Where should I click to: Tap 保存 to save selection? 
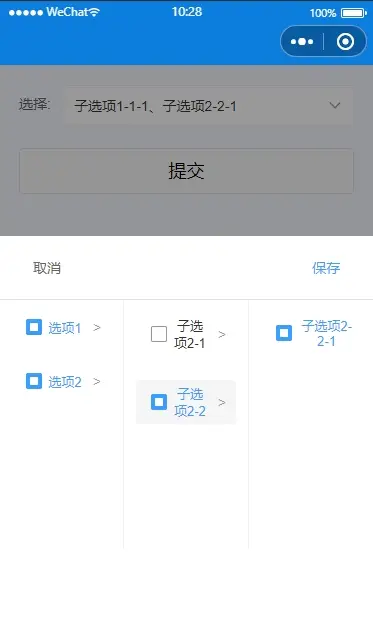point(326,268)
